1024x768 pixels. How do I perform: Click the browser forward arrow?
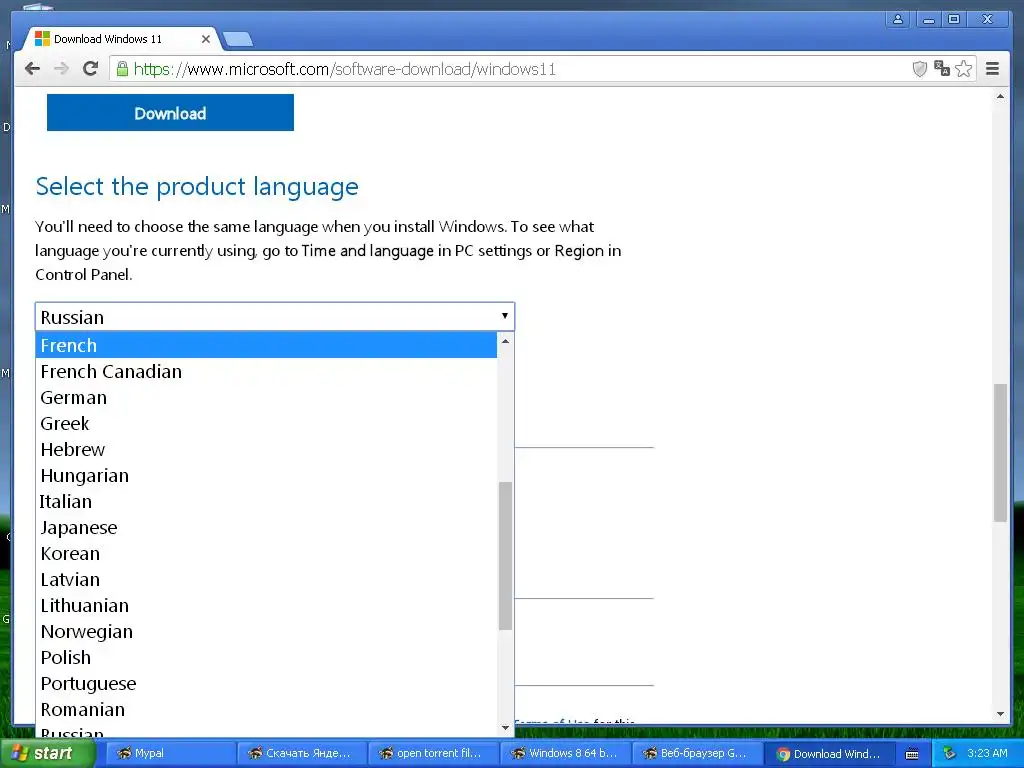(61, 69)
